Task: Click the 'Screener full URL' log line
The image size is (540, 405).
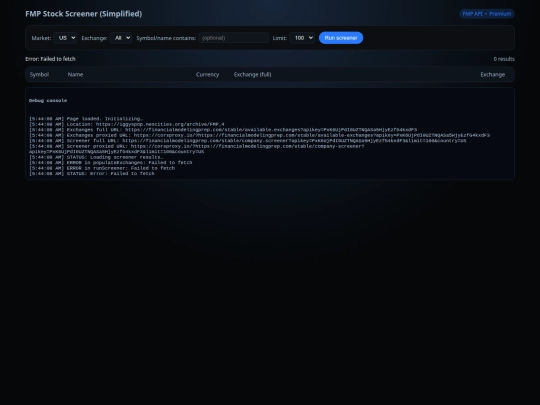Action: coord(248,141)
